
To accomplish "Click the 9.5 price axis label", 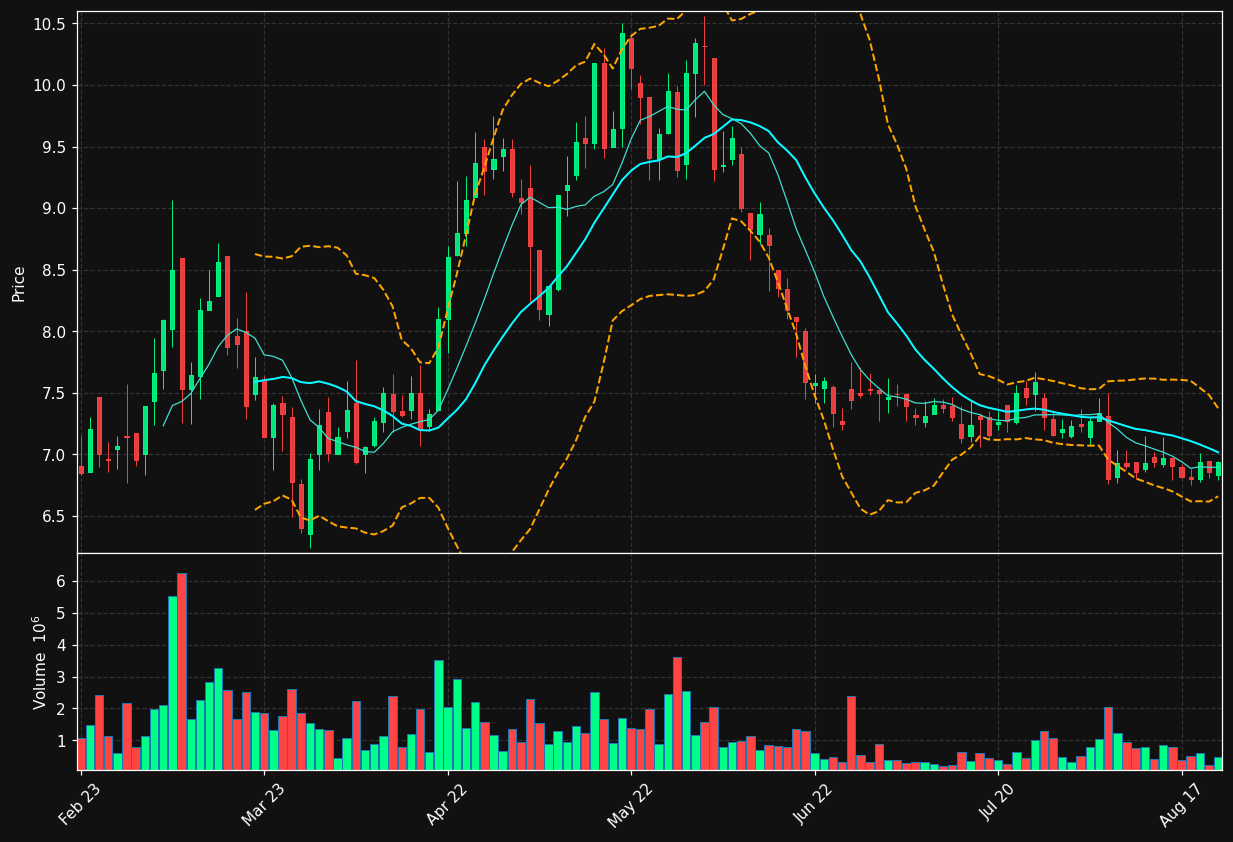I will [x=53, y=147].
